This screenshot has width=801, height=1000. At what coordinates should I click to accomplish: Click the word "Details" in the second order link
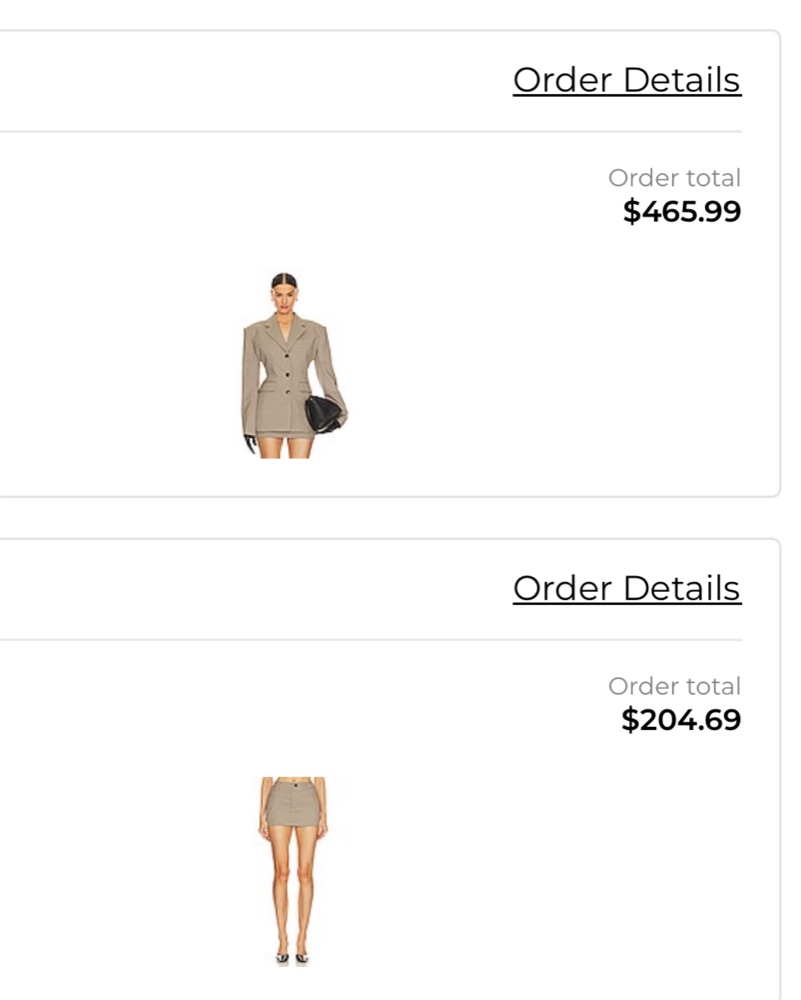[x=683, y=588]
